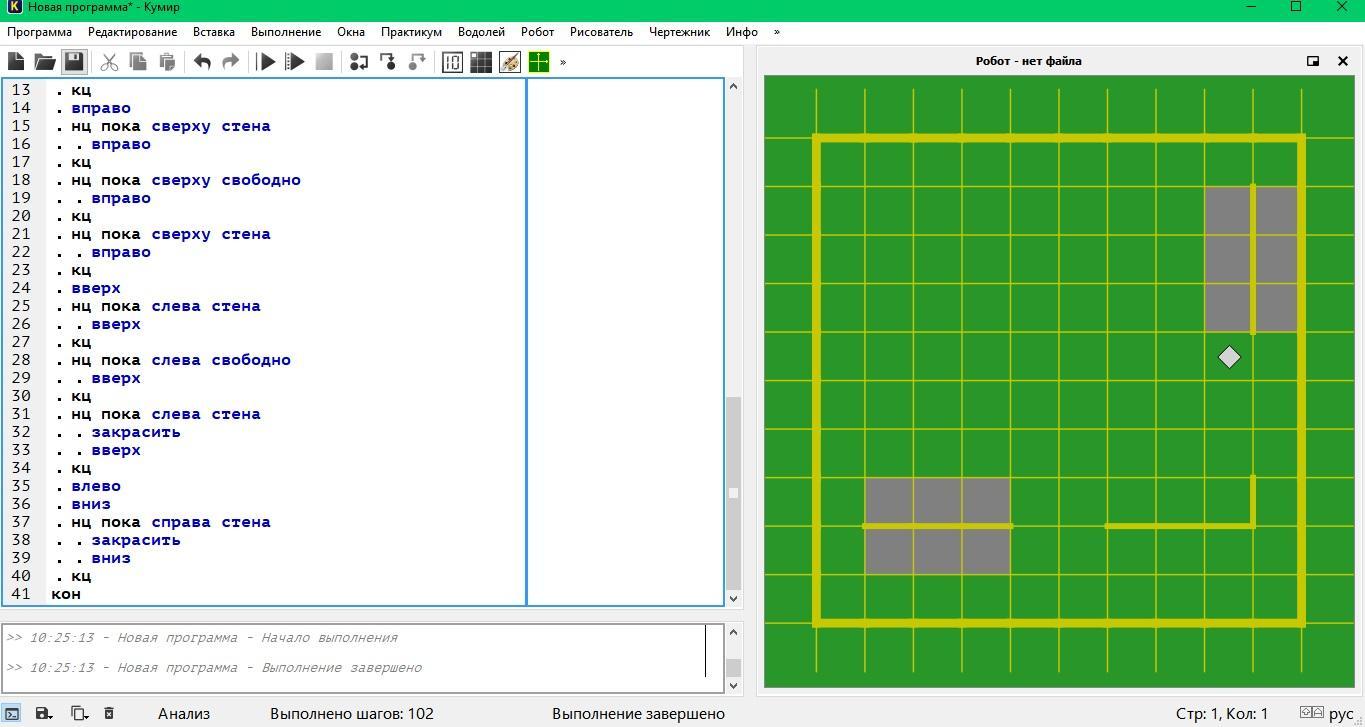Execute a single step over

(x=359, y=62)
